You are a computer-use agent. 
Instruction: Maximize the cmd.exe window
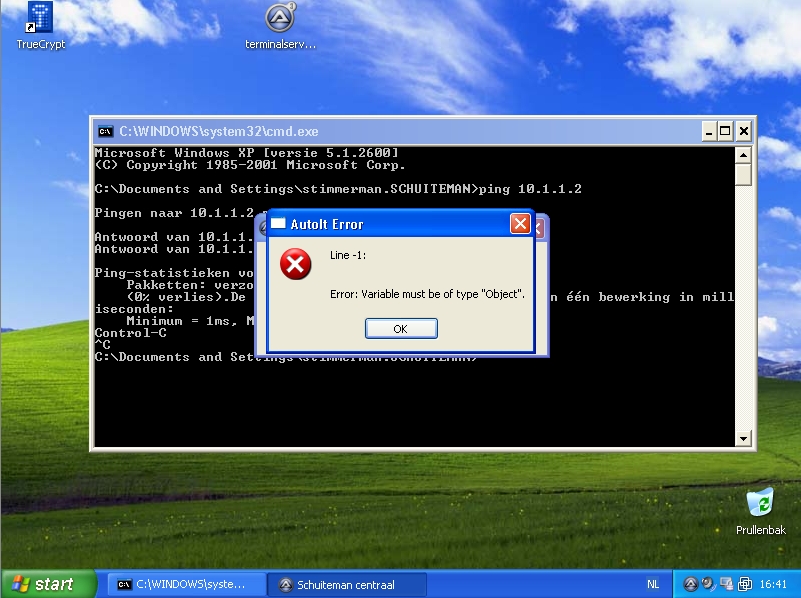[725, 132]
